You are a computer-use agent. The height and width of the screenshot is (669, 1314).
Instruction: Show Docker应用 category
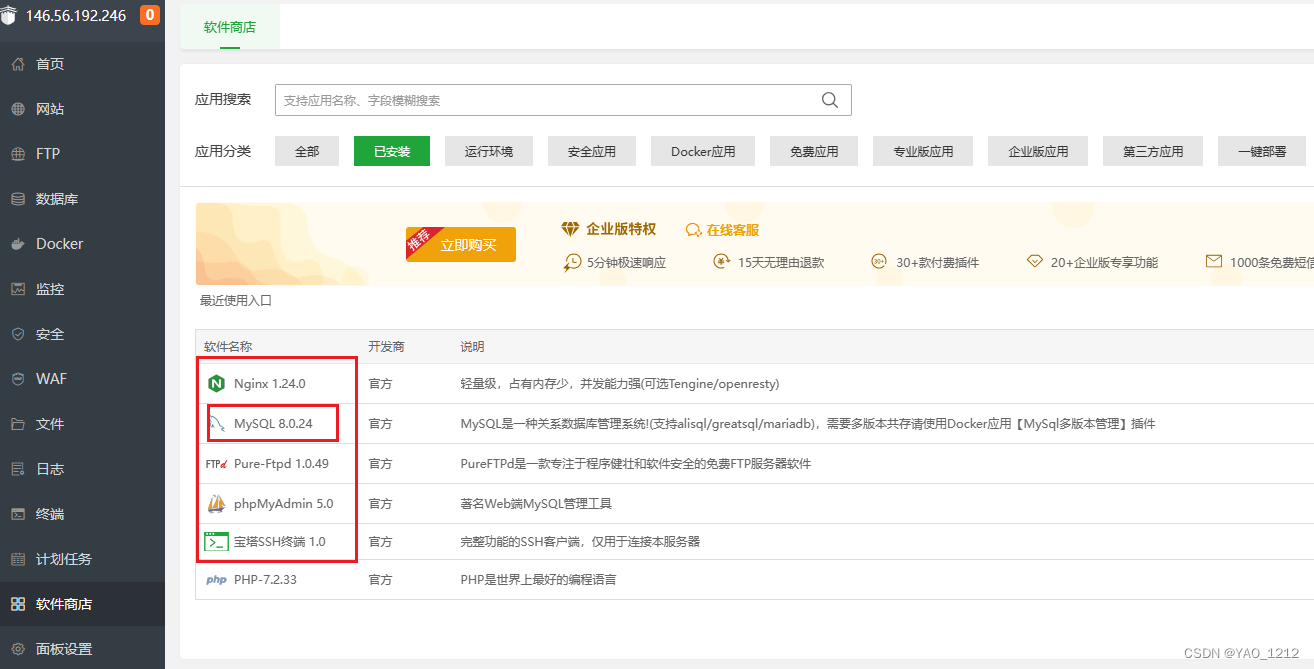click(x=703, y=152)
